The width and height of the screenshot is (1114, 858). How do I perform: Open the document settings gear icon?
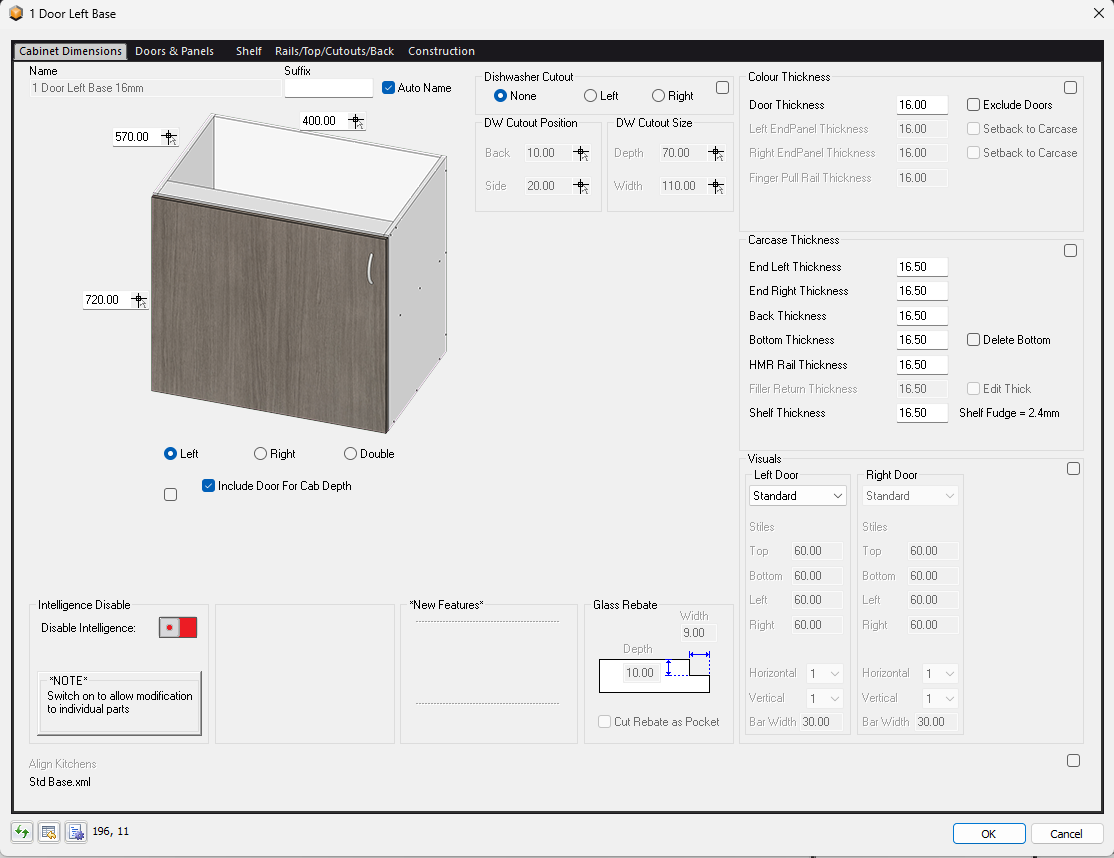[76, 832]
